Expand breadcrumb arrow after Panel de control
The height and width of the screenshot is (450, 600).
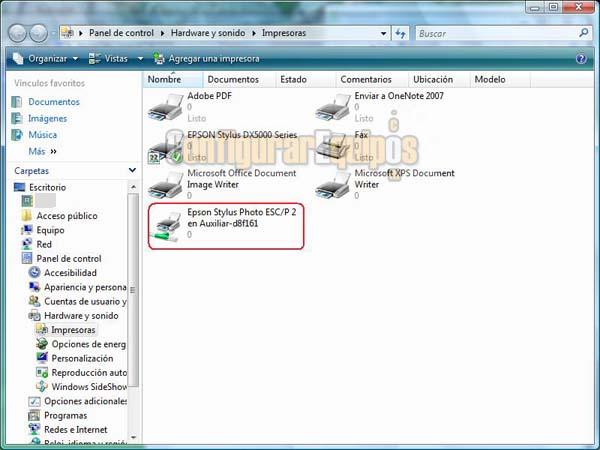tap(162, 33)
